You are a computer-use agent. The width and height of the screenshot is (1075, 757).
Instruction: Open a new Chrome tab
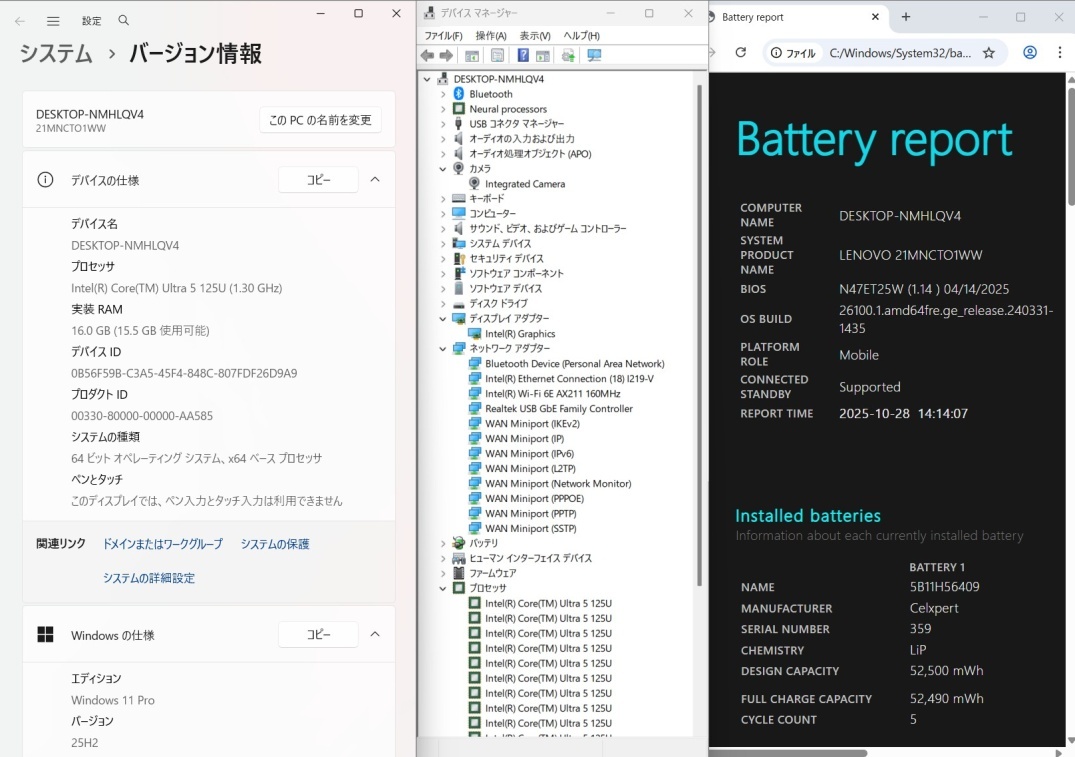click(x=906, y=17)
